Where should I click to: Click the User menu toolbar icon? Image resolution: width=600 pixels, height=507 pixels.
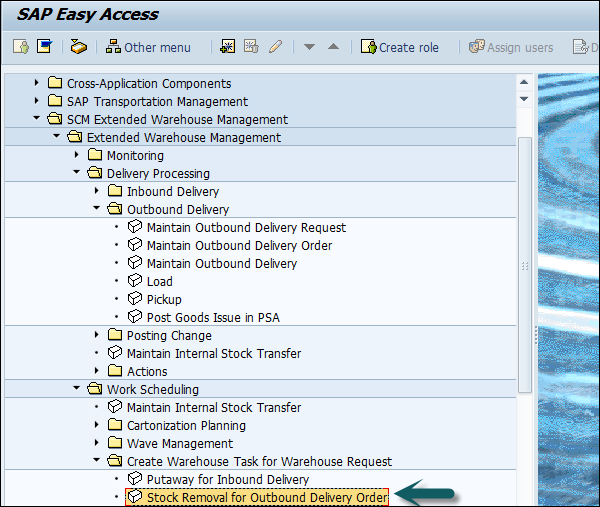[21, 47]
